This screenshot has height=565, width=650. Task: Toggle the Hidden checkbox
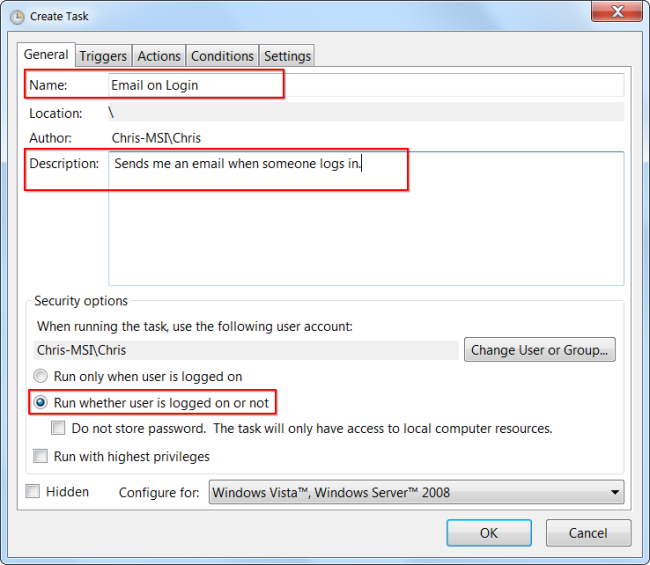point(33,492)
